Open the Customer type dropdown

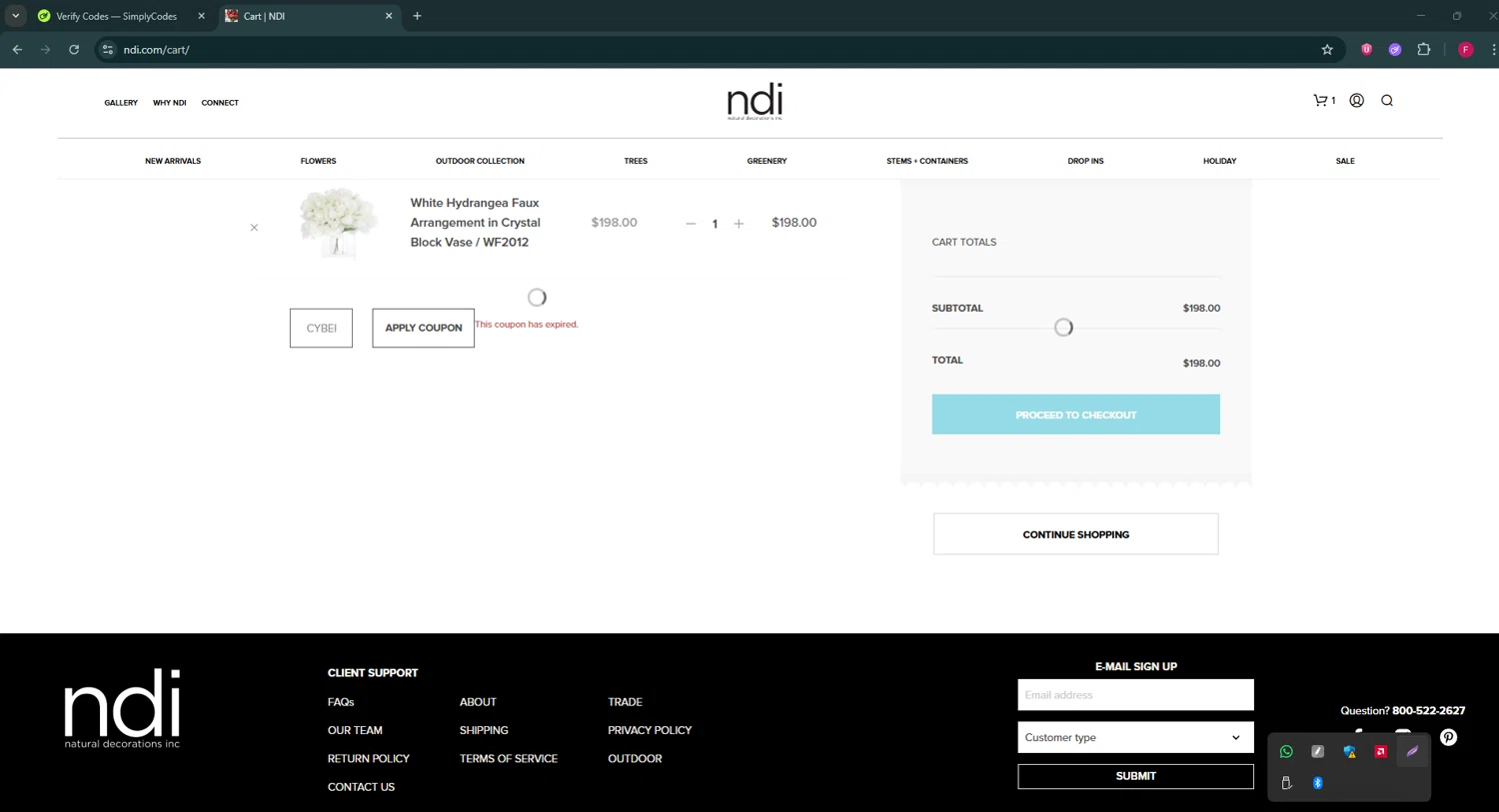click(1135, 737)
